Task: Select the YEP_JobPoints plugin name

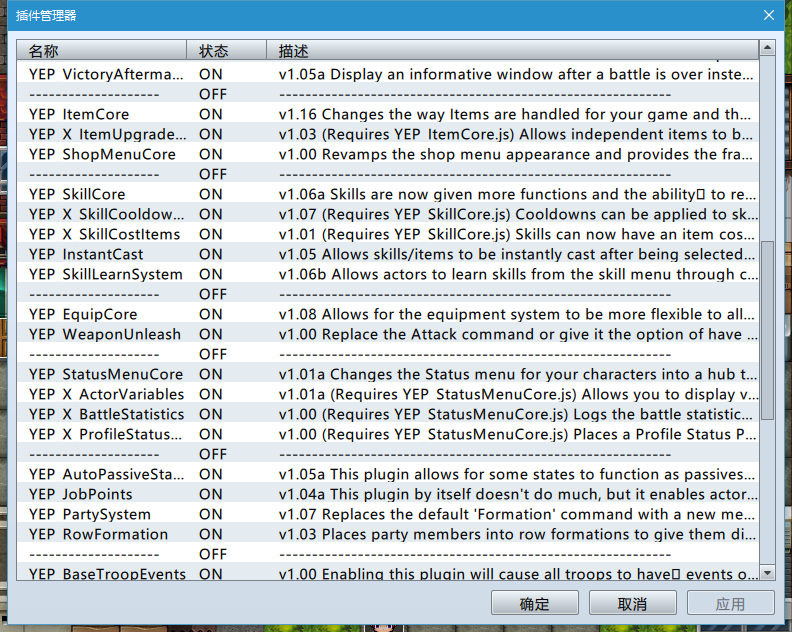Action: [x=80, y=494]
